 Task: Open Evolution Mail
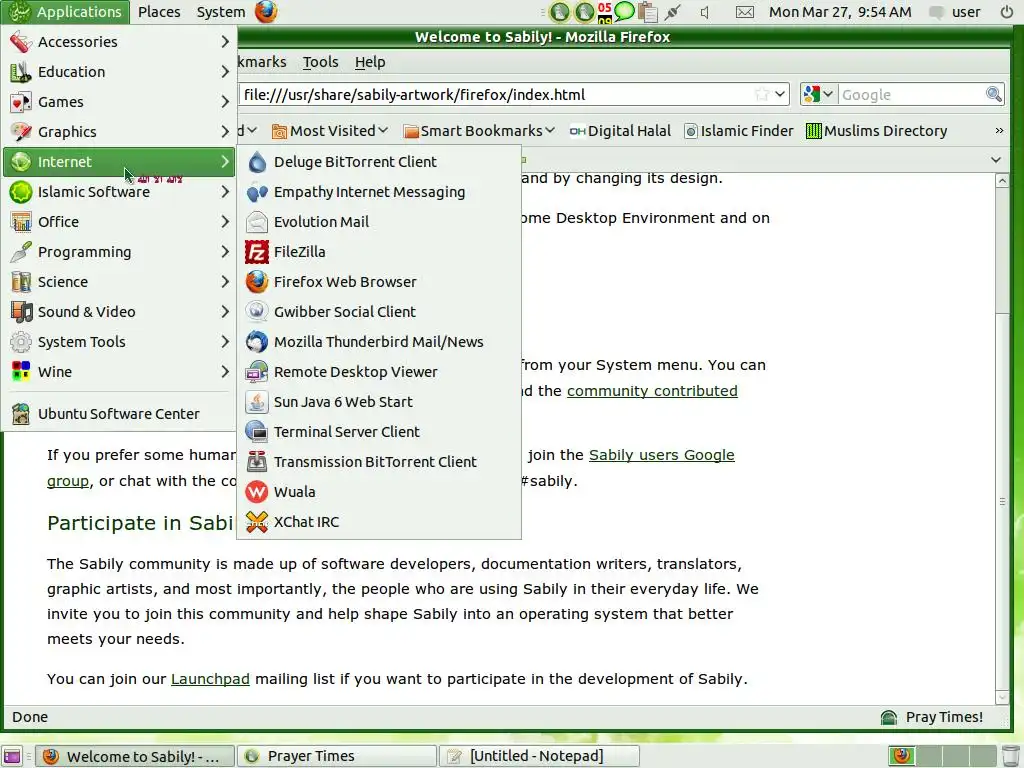click(x=379, y=222)
